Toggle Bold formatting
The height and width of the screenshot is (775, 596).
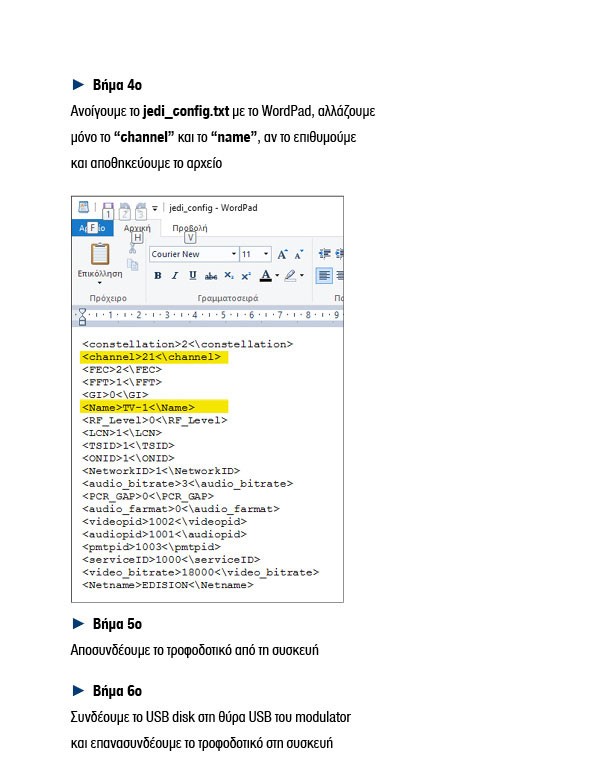pos(158,276)
